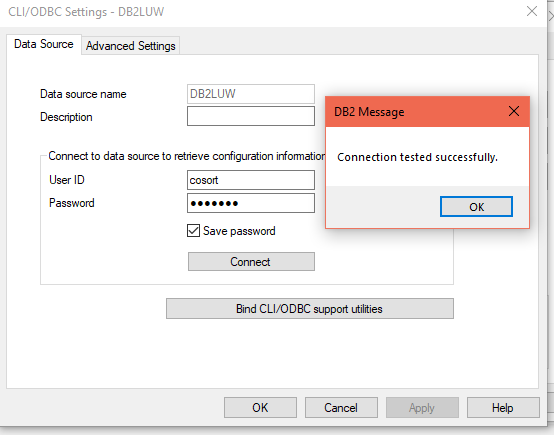Select the Data Source tab
This screenshot has width=554, height=435.
tap(44, 44)
